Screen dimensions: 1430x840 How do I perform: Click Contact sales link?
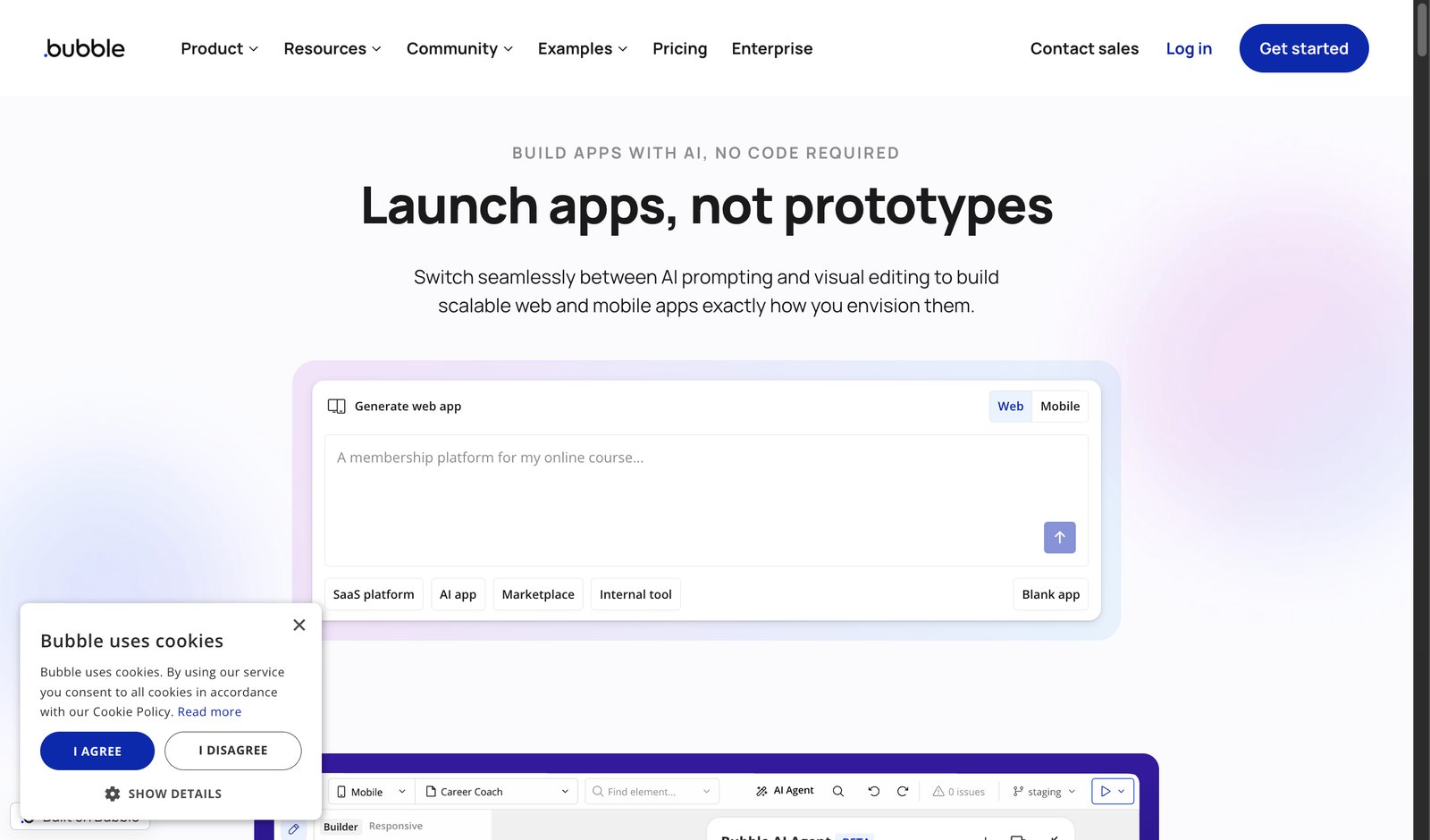coord(1084,48)
